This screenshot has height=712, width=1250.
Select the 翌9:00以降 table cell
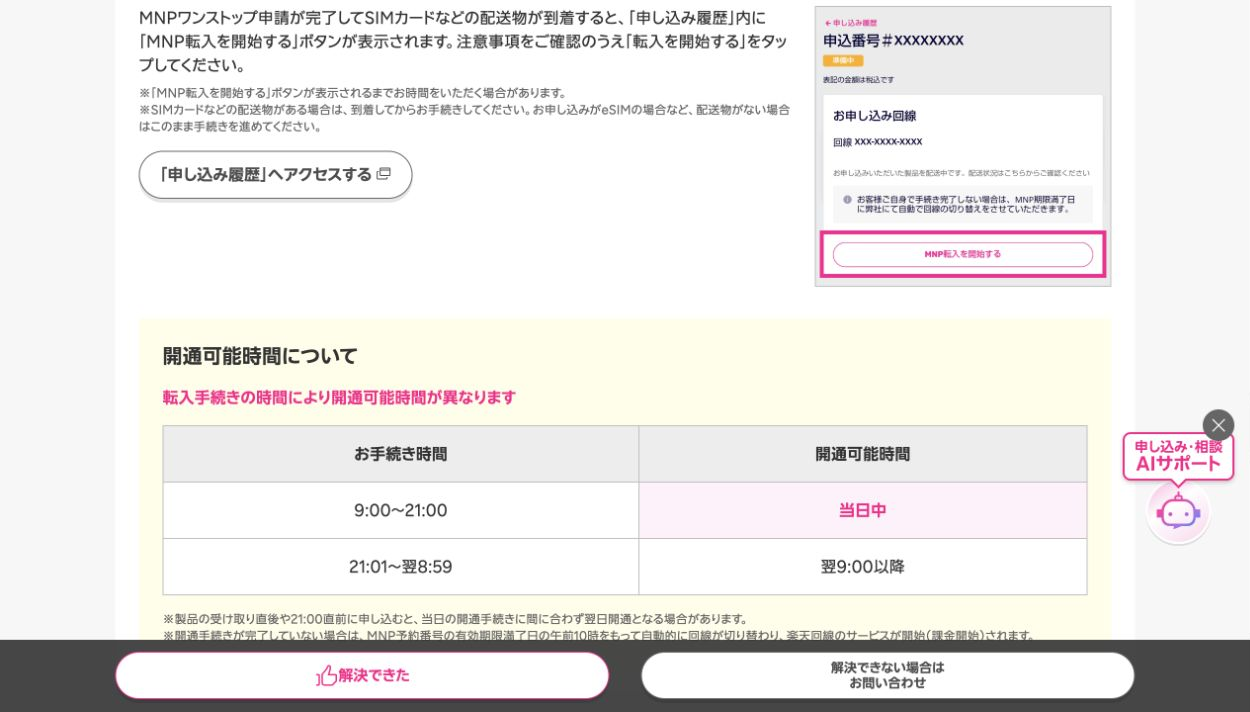pyautogui.click(x=863, y=567)
